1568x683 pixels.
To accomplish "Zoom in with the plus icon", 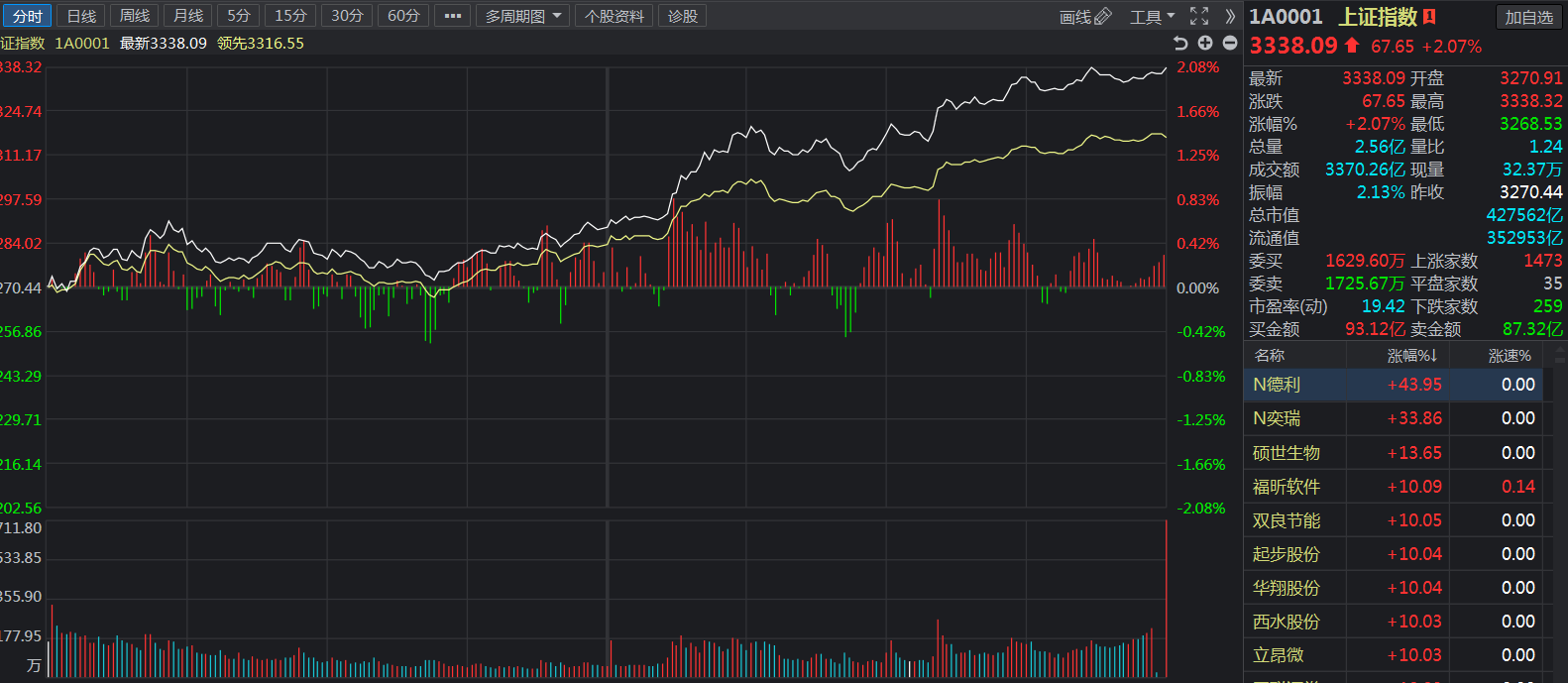I will click(x=1205, y=43).
